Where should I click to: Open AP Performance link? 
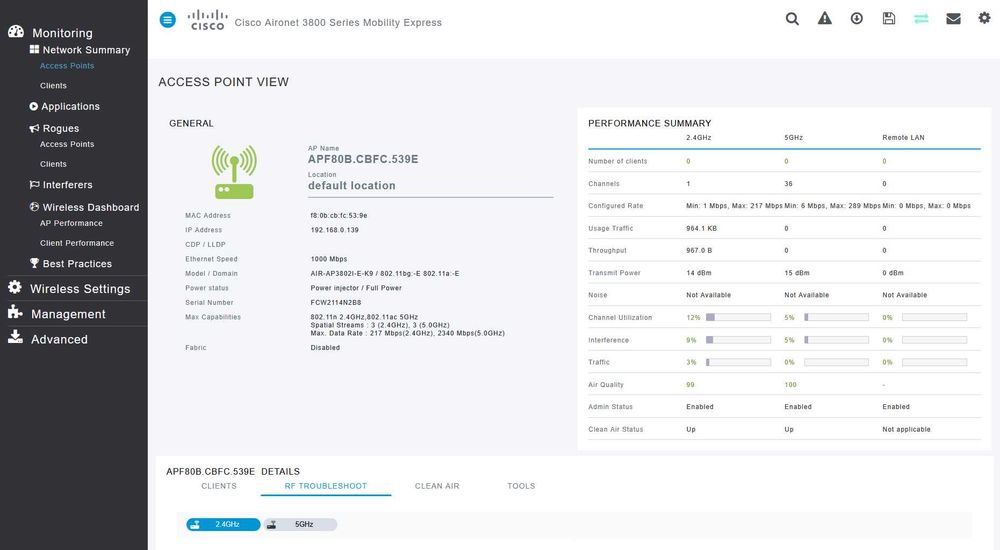point(71,223)
